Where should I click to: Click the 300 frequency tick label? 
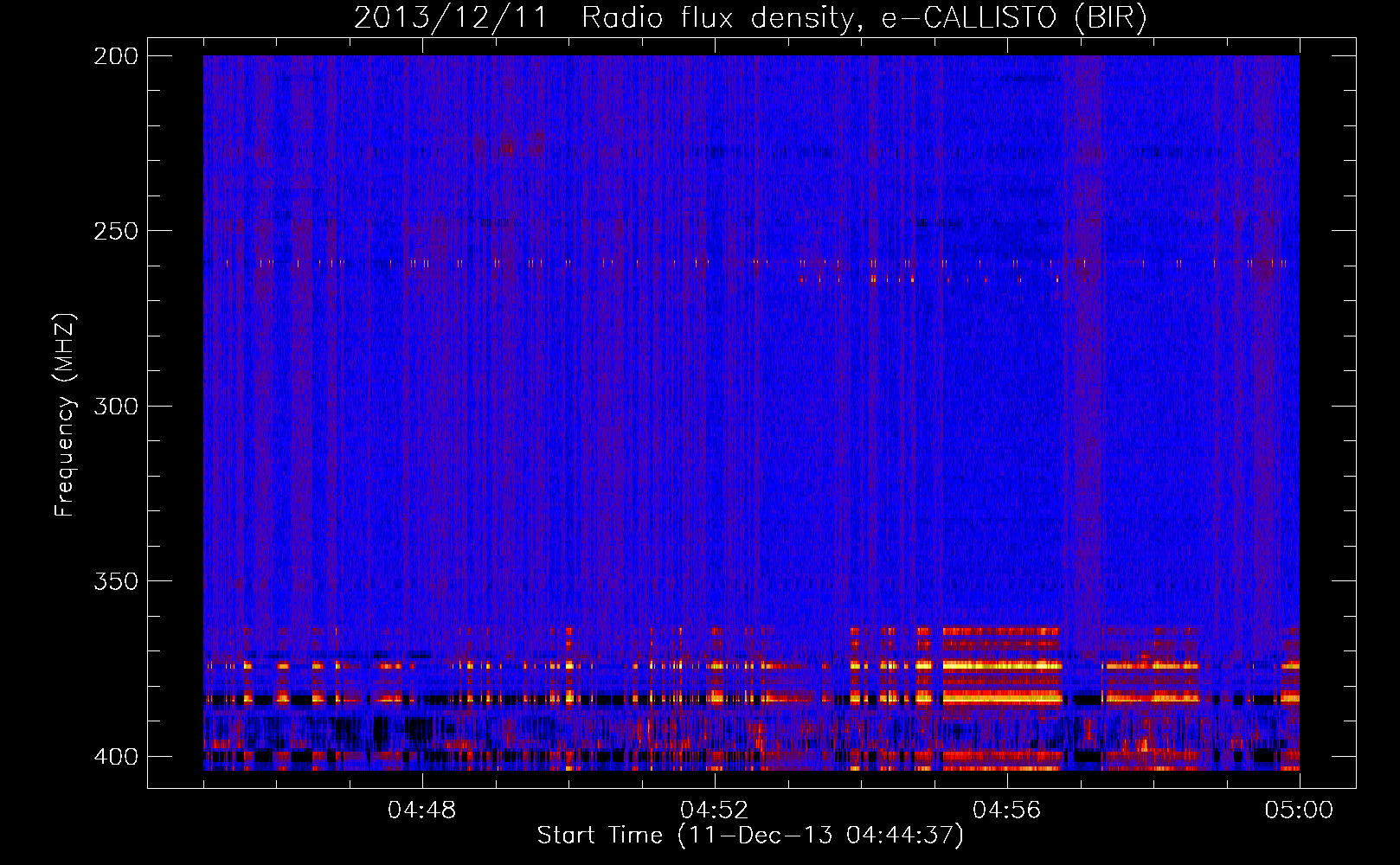click(115, 406)
